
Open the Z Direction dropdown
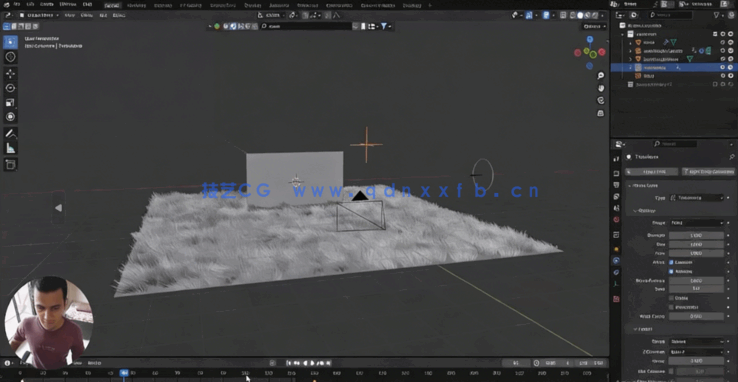click(697, 351)
